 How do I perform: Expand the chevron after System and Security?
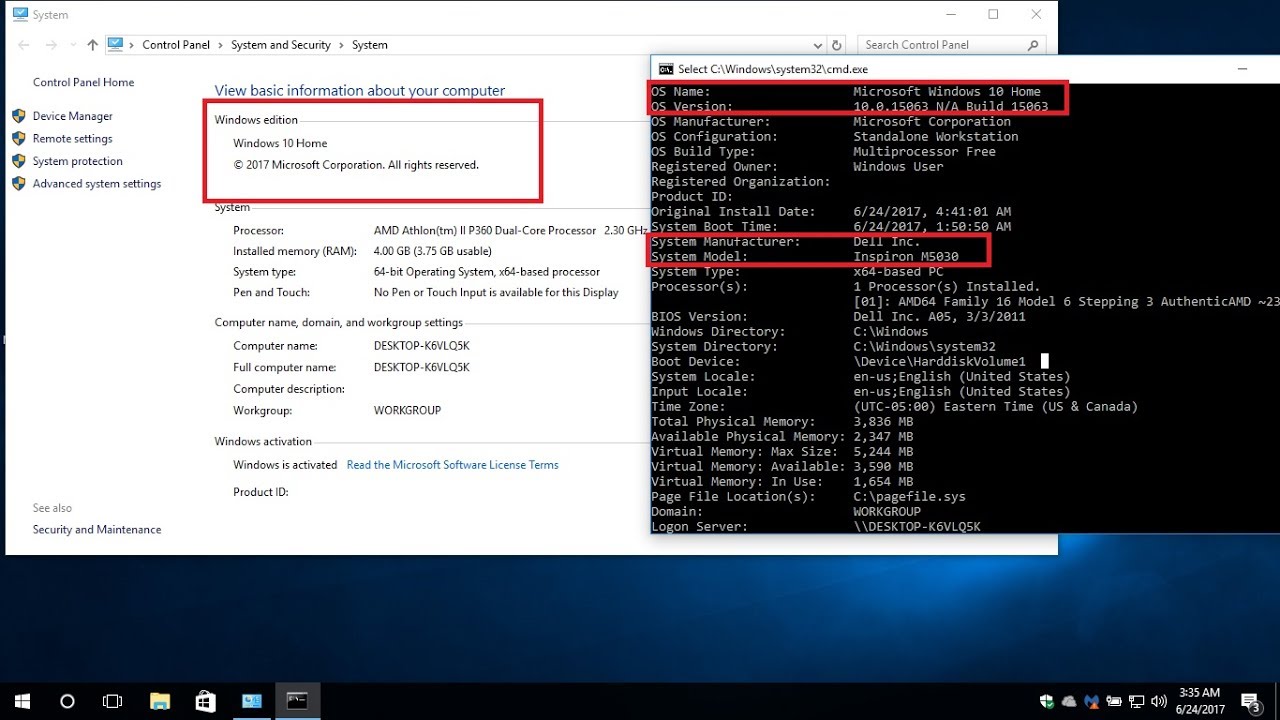pos(341,45)
